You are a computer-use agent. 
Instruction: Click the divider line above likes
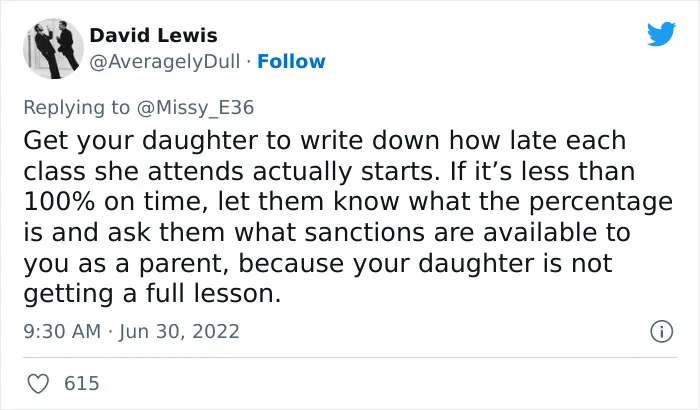tap(350, 357)
